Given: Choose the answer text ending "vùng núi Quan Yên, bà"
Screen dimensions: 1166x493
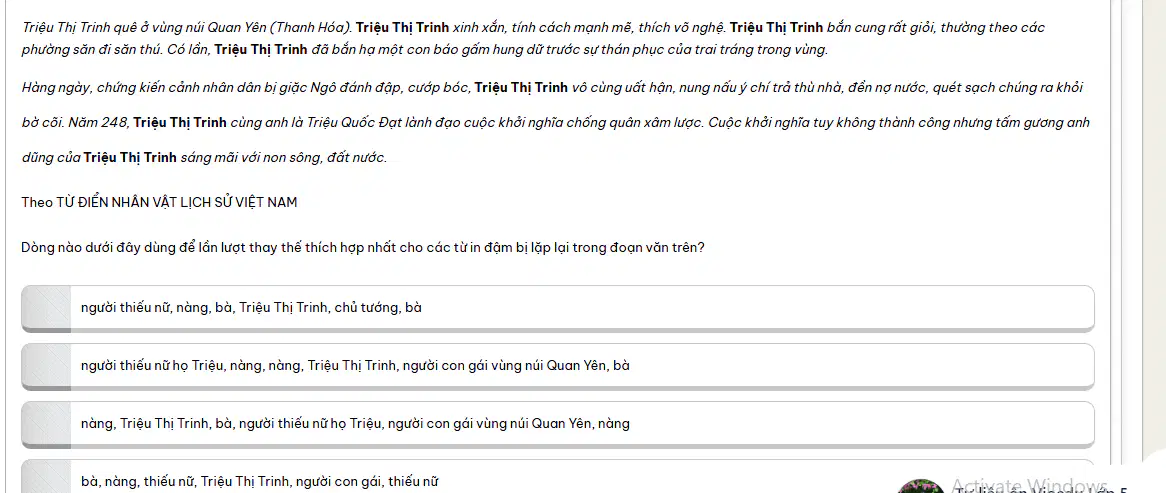Looking at the screenshot, I should [355, 365].
